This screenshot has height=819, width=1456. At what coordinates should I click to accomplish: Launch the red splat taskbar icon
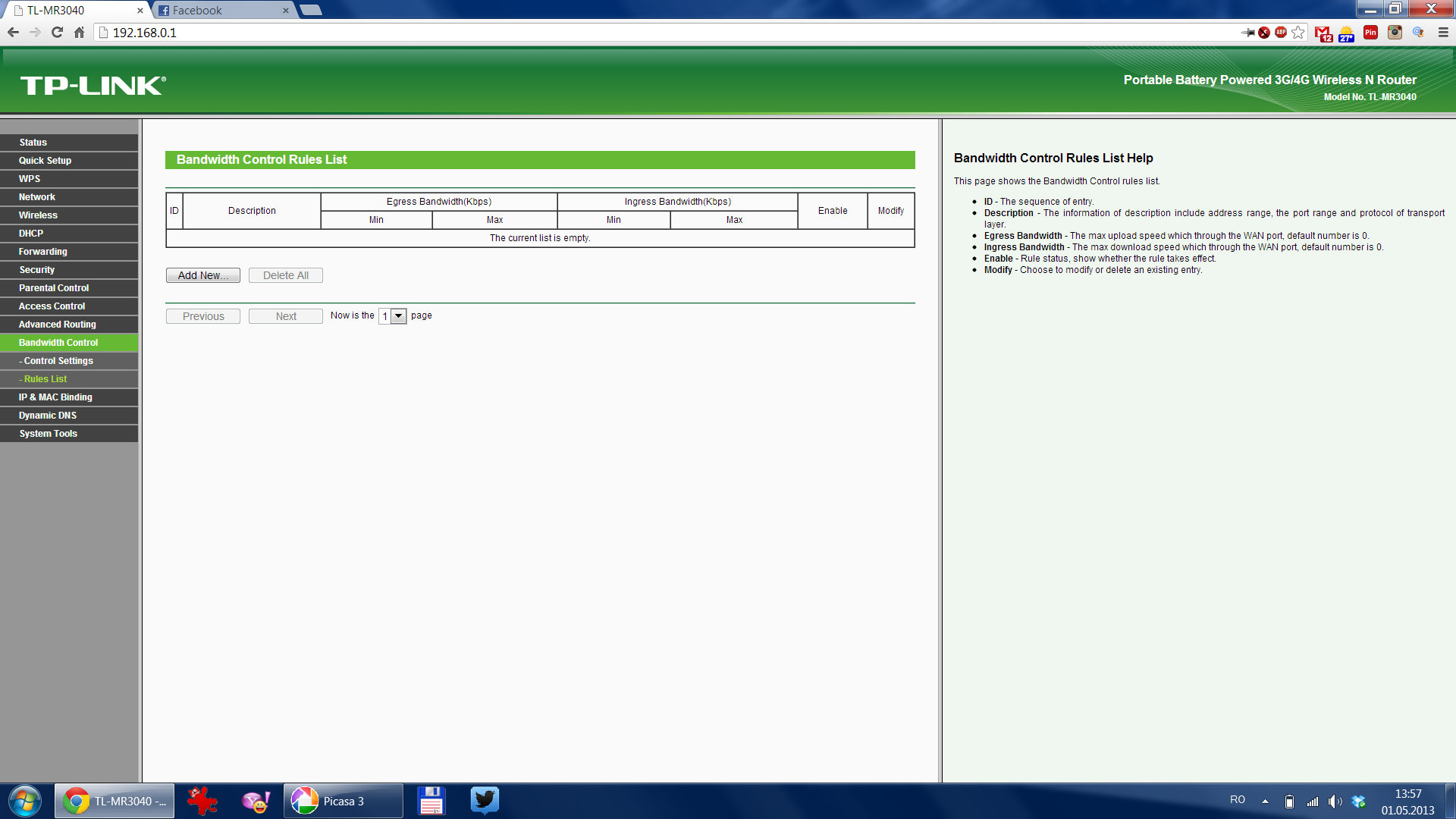tap(202, 801)
